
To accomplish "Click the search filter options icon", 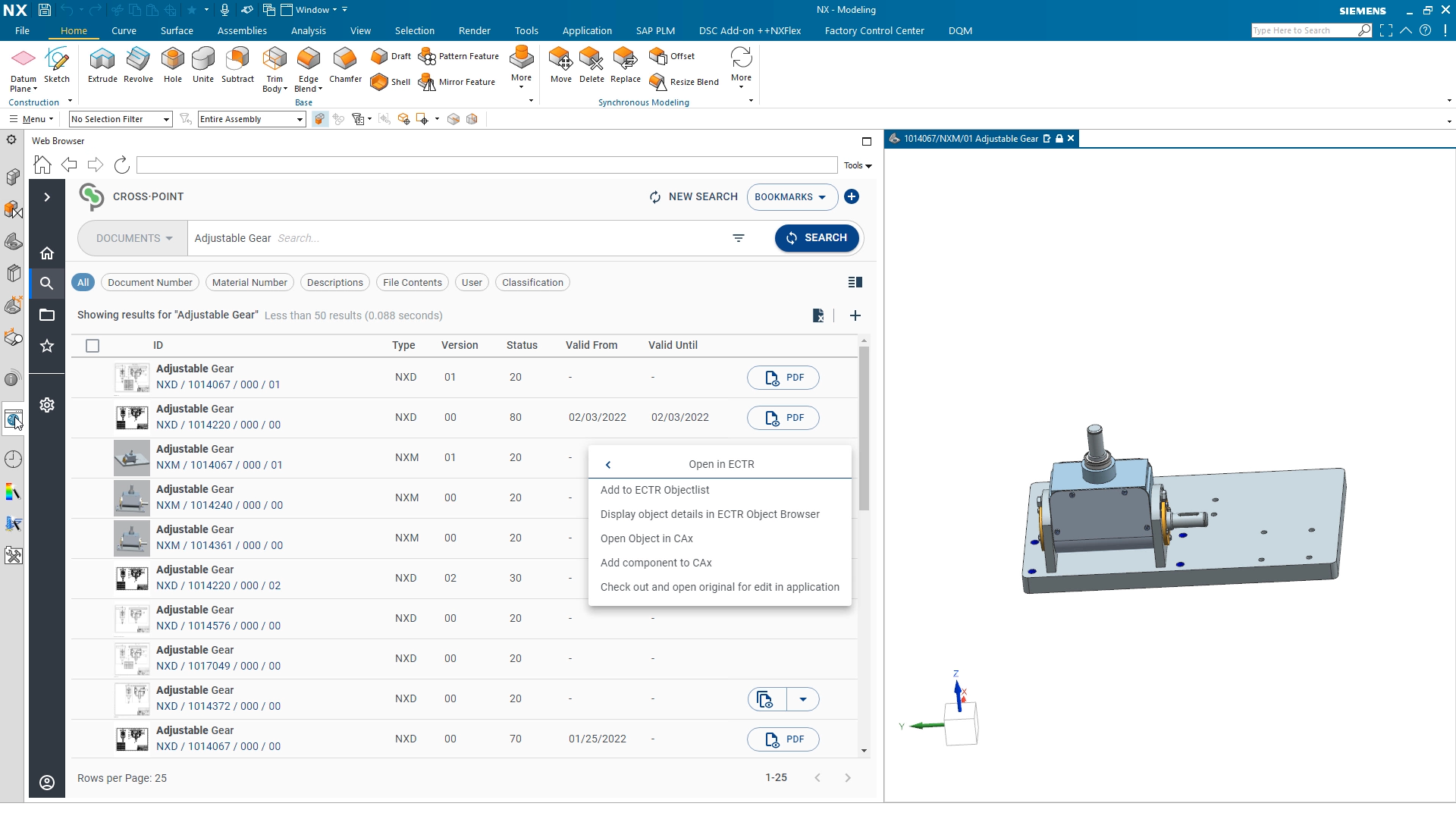I will pyautogui.click(x=739, y=238).
